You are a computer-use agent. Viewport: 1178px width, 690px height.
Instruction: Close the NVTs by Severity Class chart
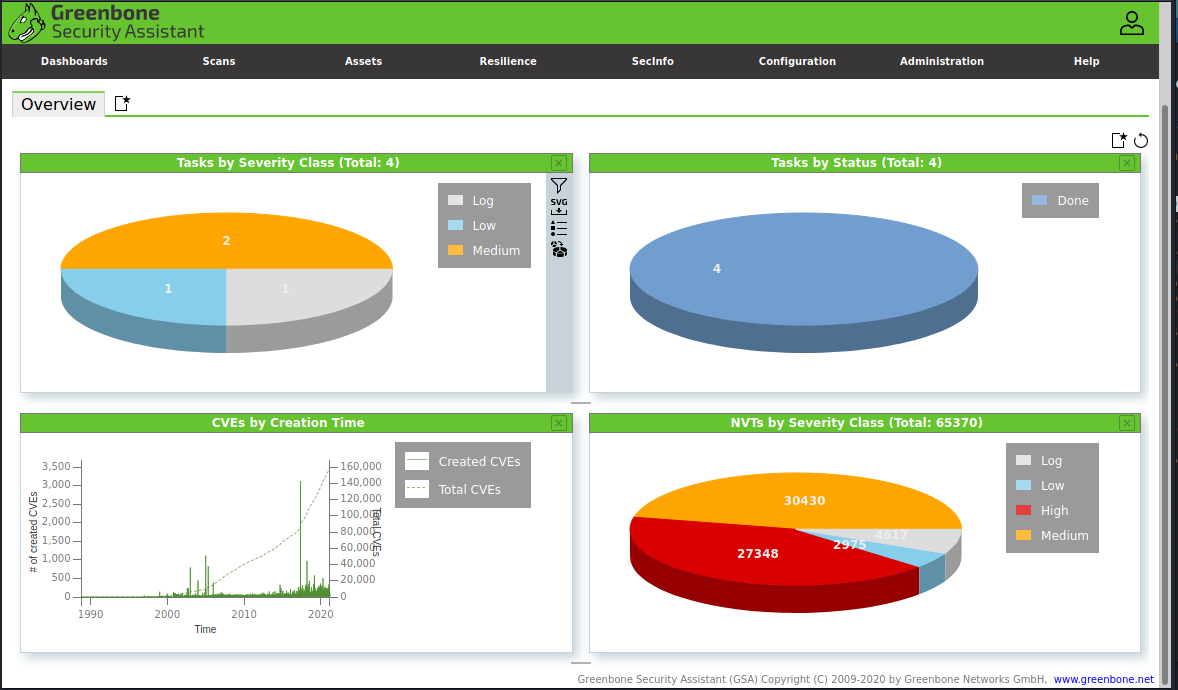pos(1127,423)
